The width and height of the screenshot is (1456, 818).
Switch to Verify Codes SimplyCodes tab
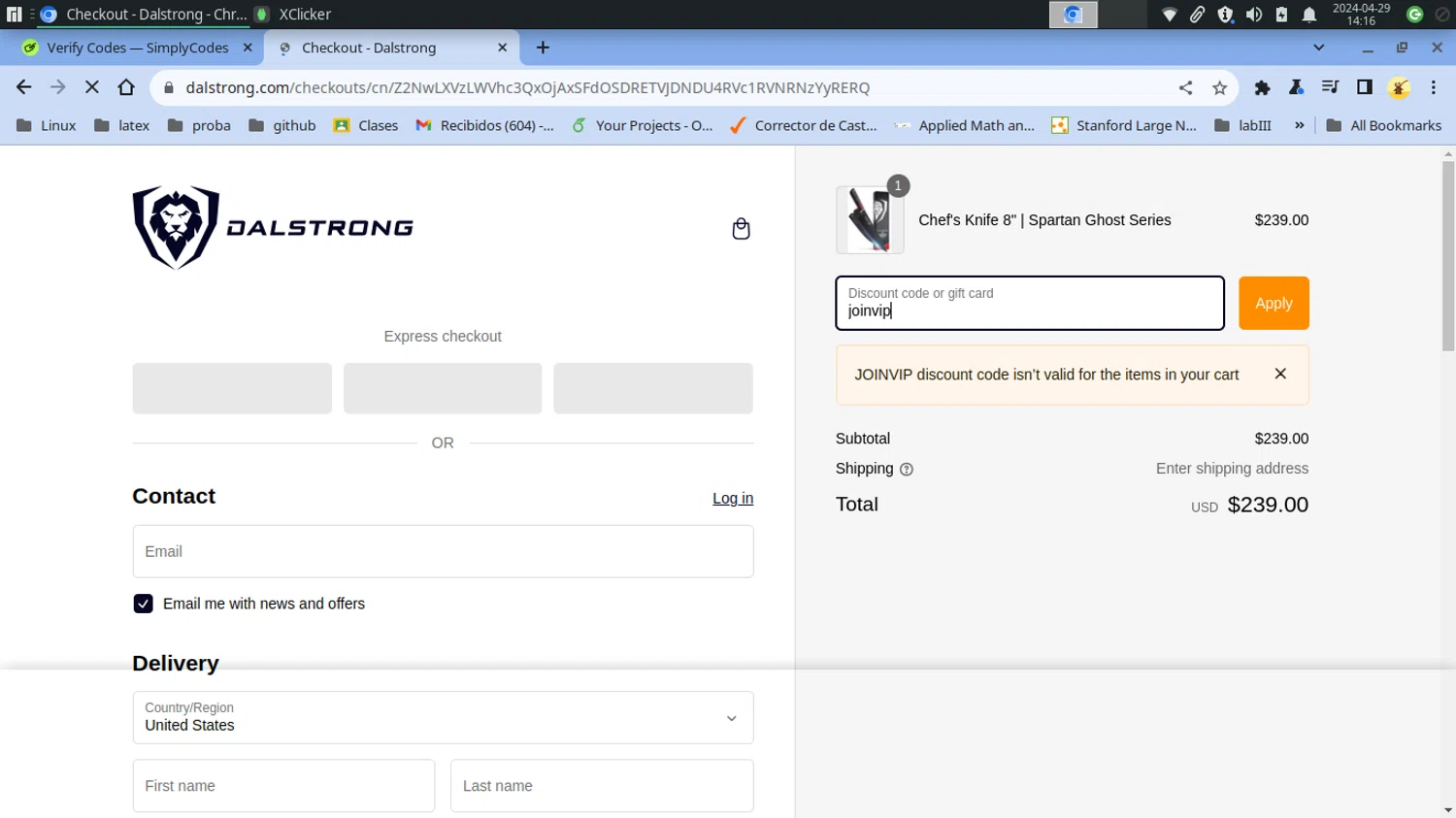(137, 48)
